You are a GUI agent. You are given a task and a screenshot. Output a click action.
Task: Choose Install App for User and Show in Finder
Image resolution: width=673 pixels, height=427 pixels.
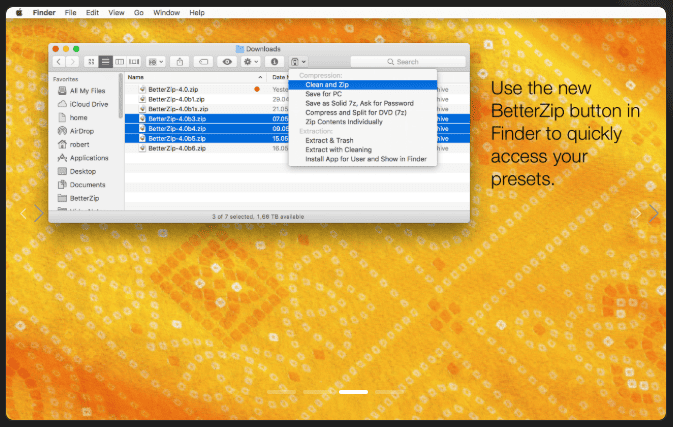click(x=363, y=159)
